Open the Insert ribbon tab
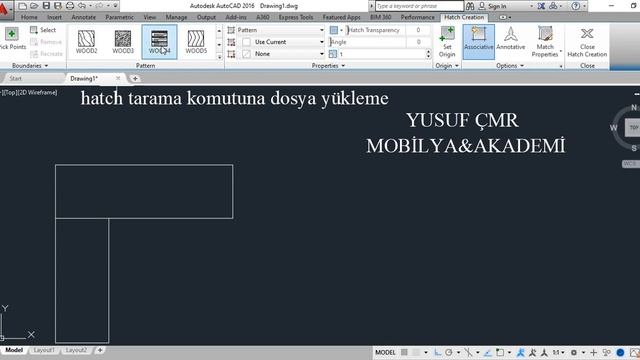Viewport: 640px width, 360px height. pos(54,17)
